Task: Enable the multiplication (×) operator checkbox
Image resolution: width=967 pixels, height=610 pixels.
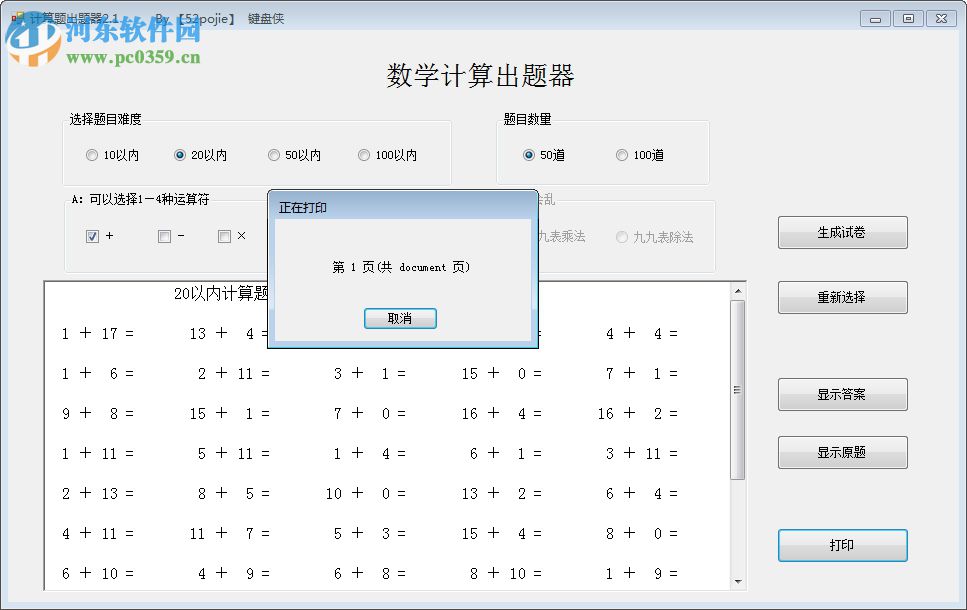Action: (x=224, y=236)
